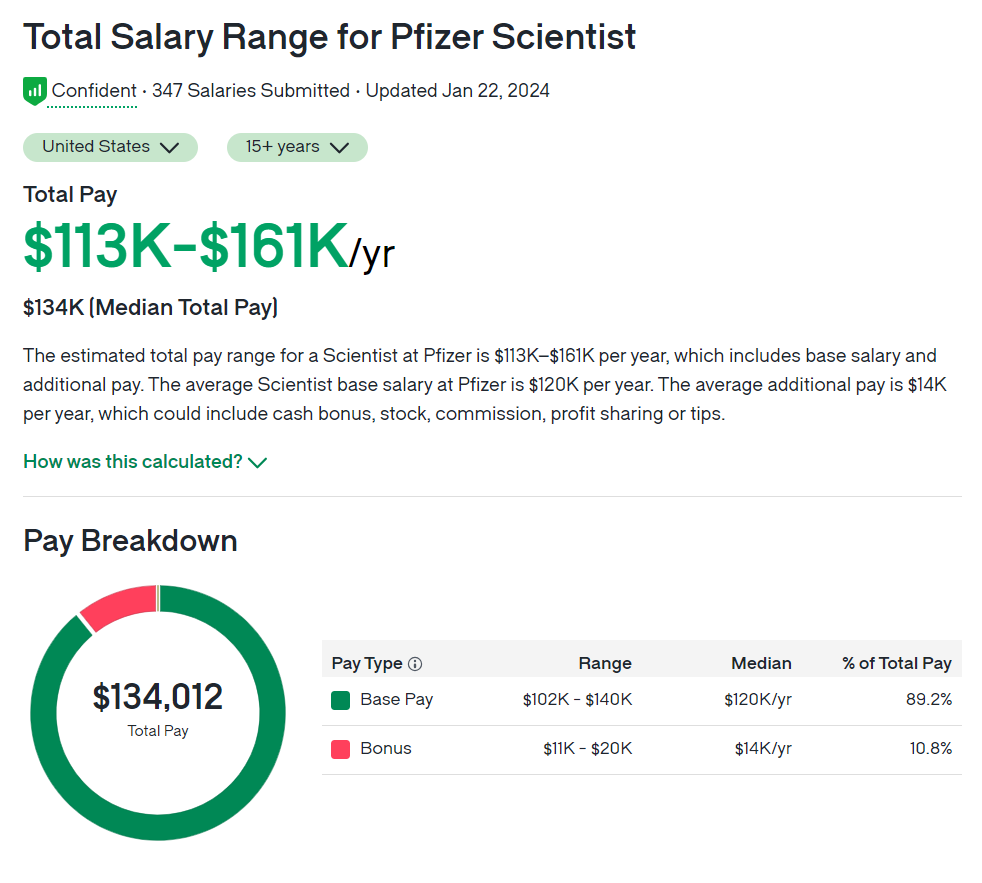
Task: Open the 15+ years experience dropdown
Action: coord(297,147)
